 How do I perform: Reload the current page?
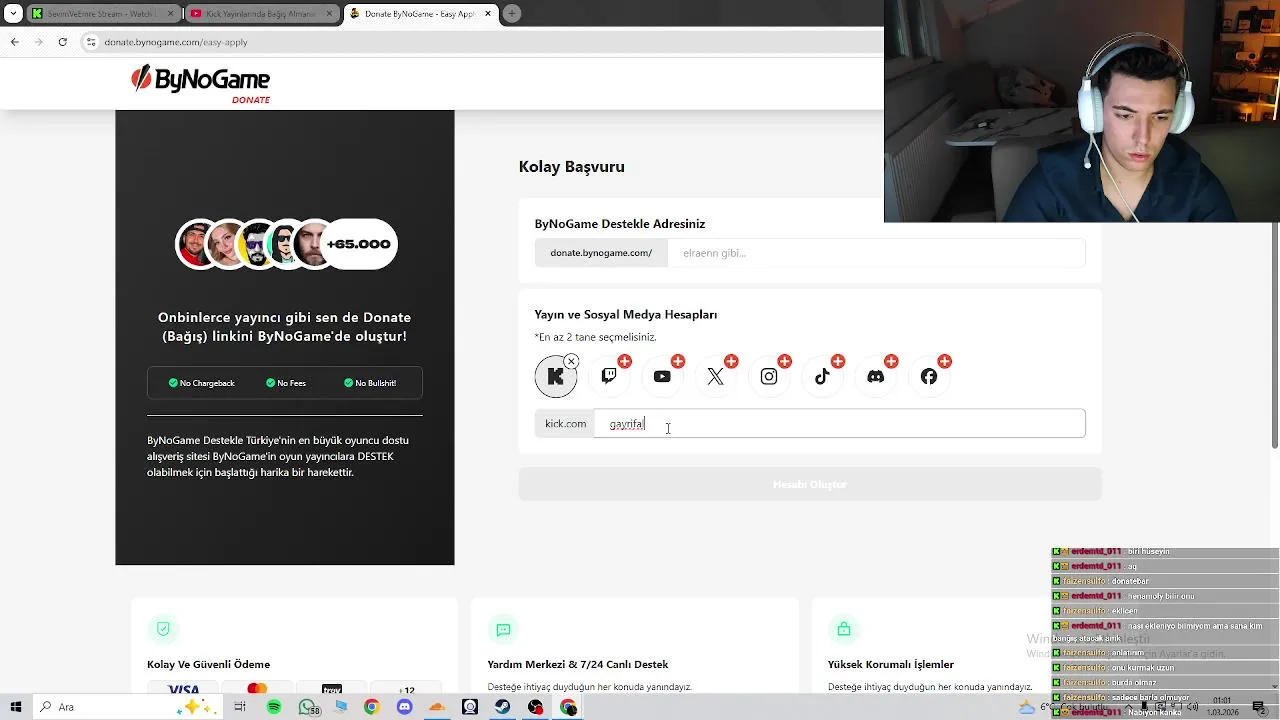62,42
